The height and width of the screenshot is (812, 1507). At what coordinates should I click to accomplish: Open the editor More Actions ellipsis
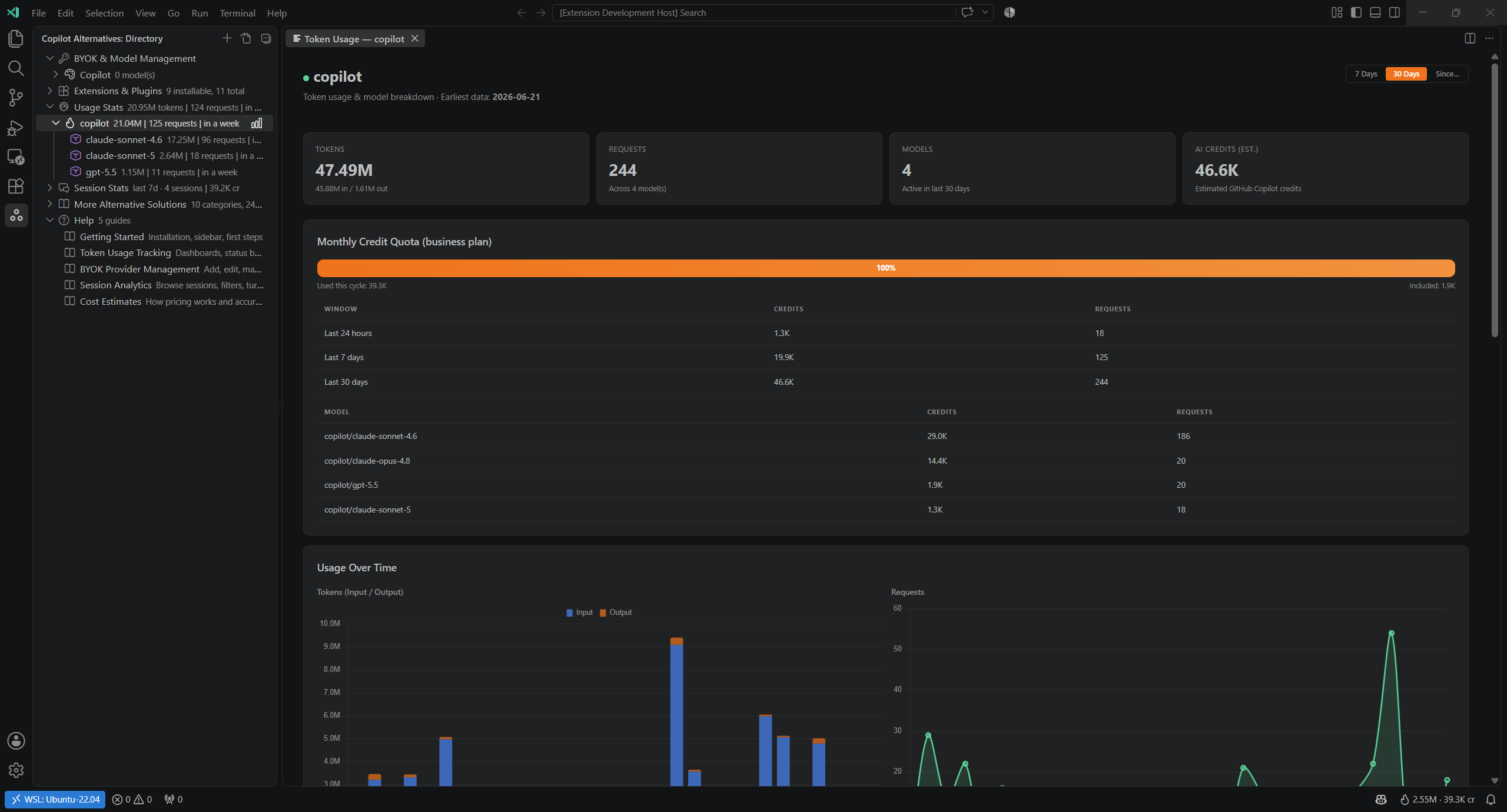point(1489,38)
